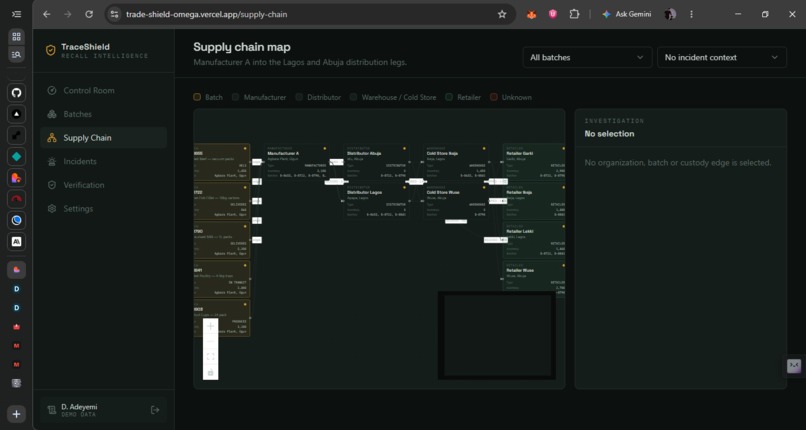Click the Control Room gauge icon

51,90
